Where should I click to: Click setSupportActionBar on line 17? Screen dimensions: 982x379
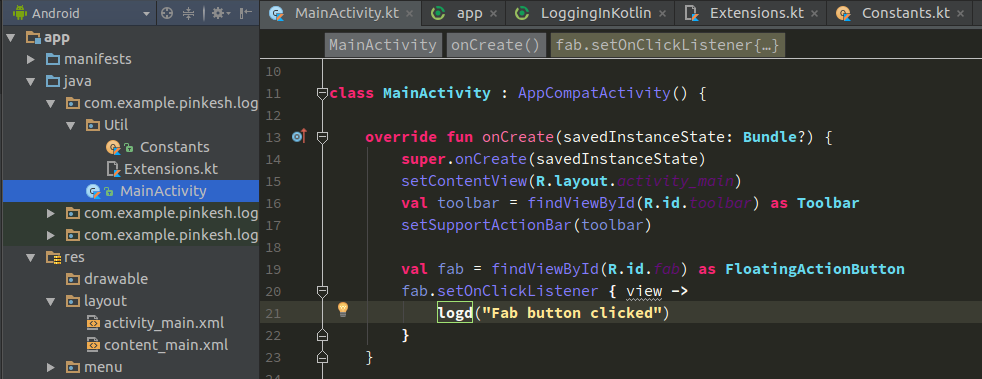487,226
